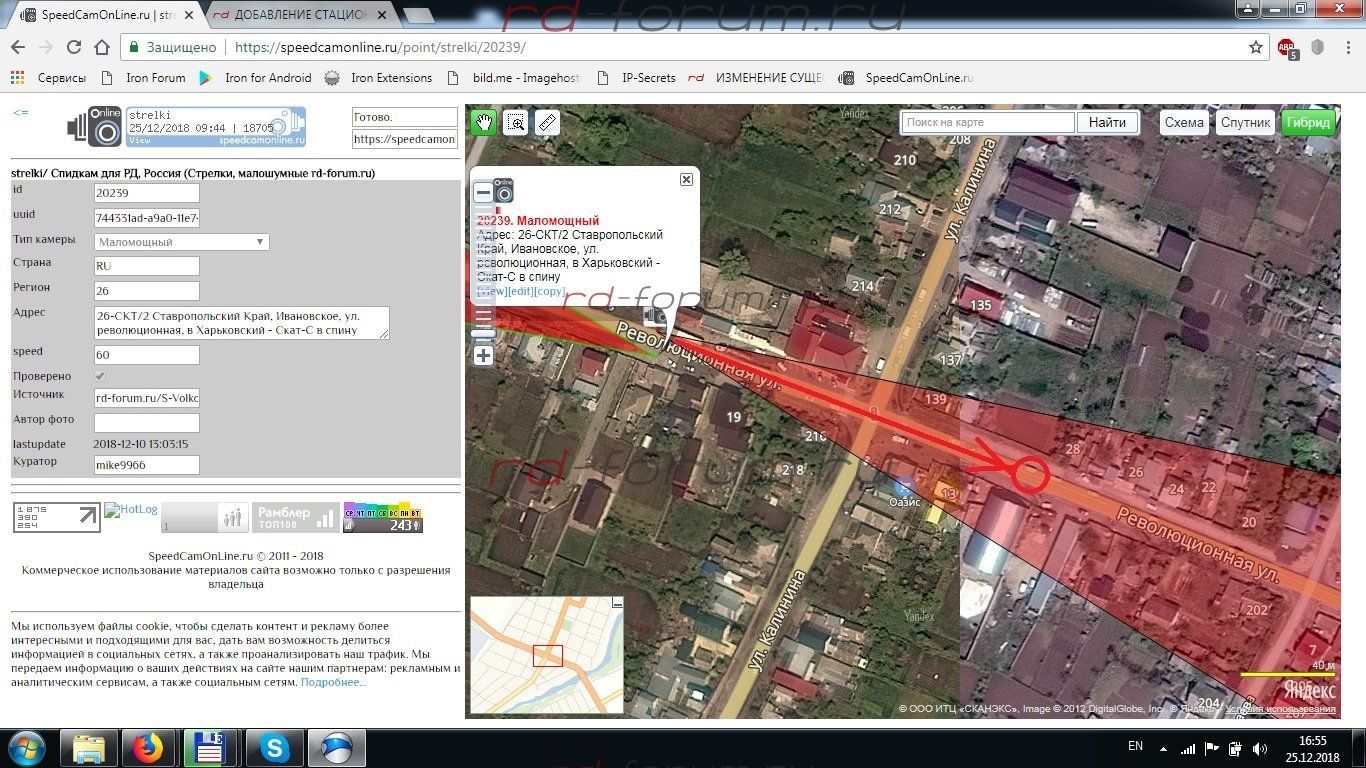
Task: Switch to the SpeedCamOnLine.ru browser tab
Action: 103,15
